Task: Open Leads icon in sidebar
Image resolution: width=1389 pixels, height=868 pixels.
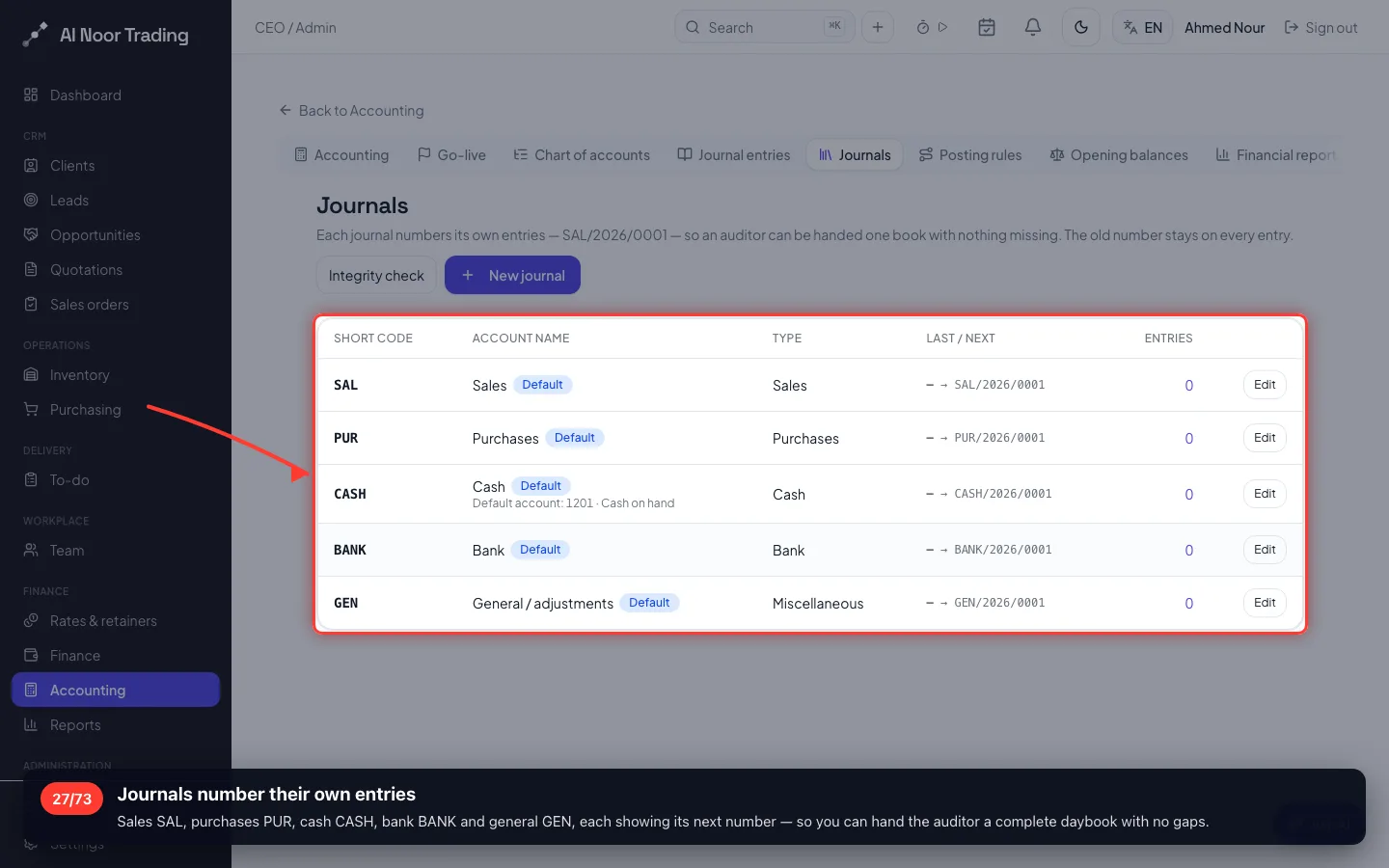Action: click(31, 200)
